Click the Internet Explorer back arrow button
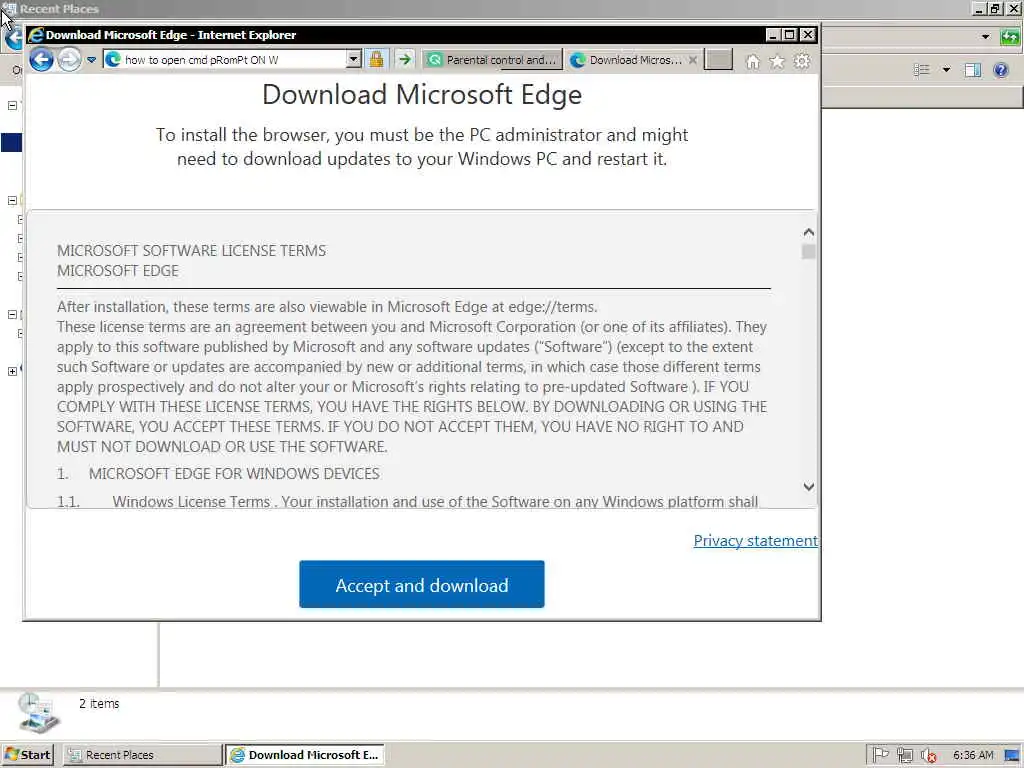Screen dimensions: 1024x768 tap(41, 60)
